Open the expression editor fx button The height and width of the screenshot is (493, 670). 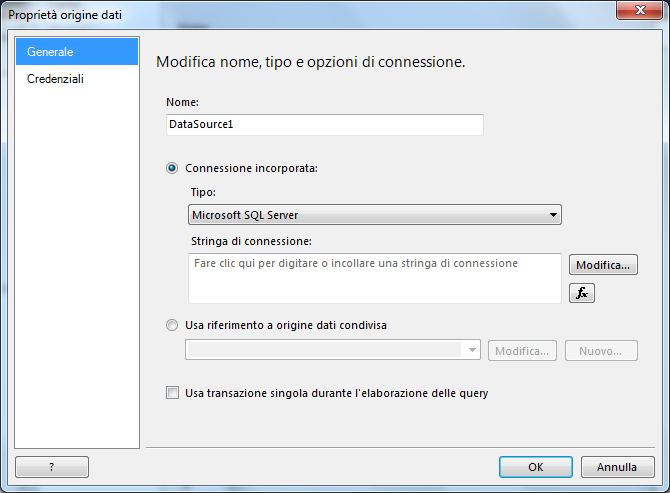pos(582,293)
